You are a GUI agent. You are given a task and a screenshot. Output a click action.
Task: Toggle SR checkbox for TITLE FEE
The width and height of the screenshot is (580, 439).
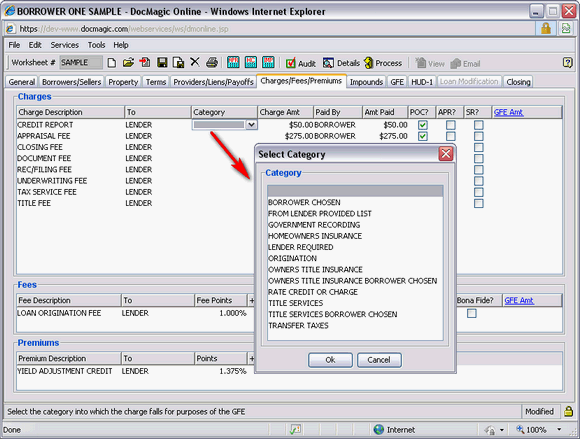point(479,203)
